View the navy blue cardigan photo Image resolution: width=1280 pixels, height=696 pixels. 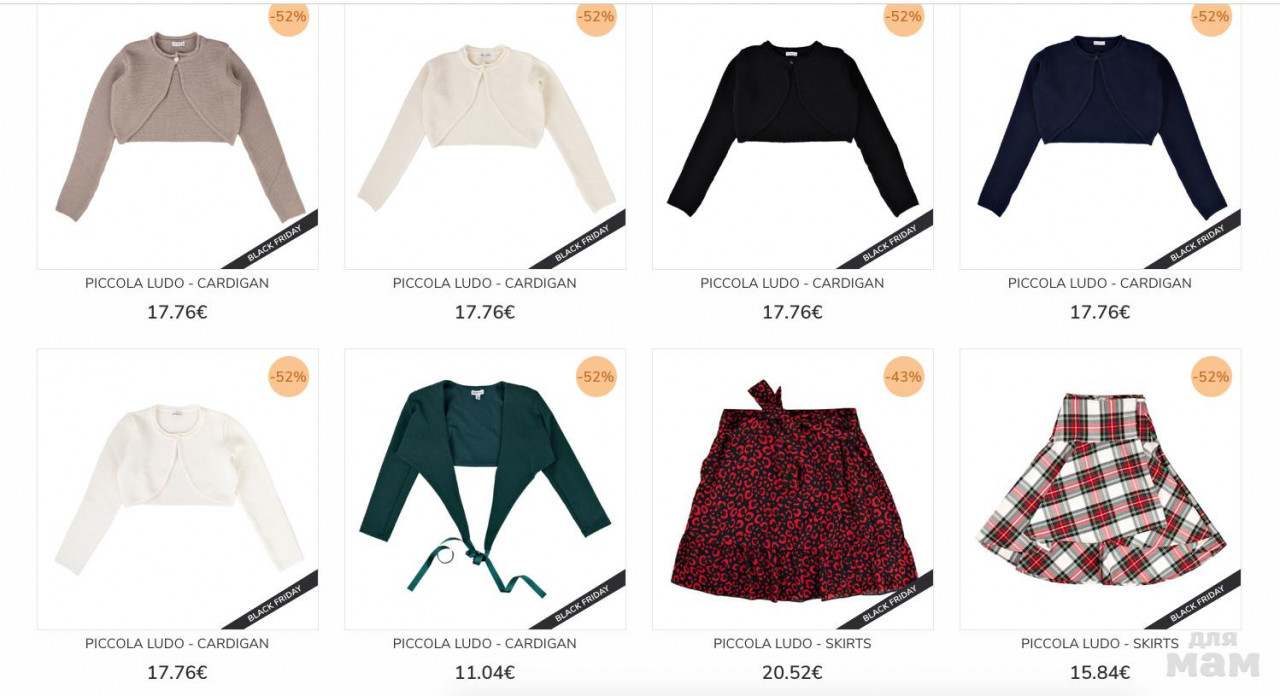point(1100,137)
